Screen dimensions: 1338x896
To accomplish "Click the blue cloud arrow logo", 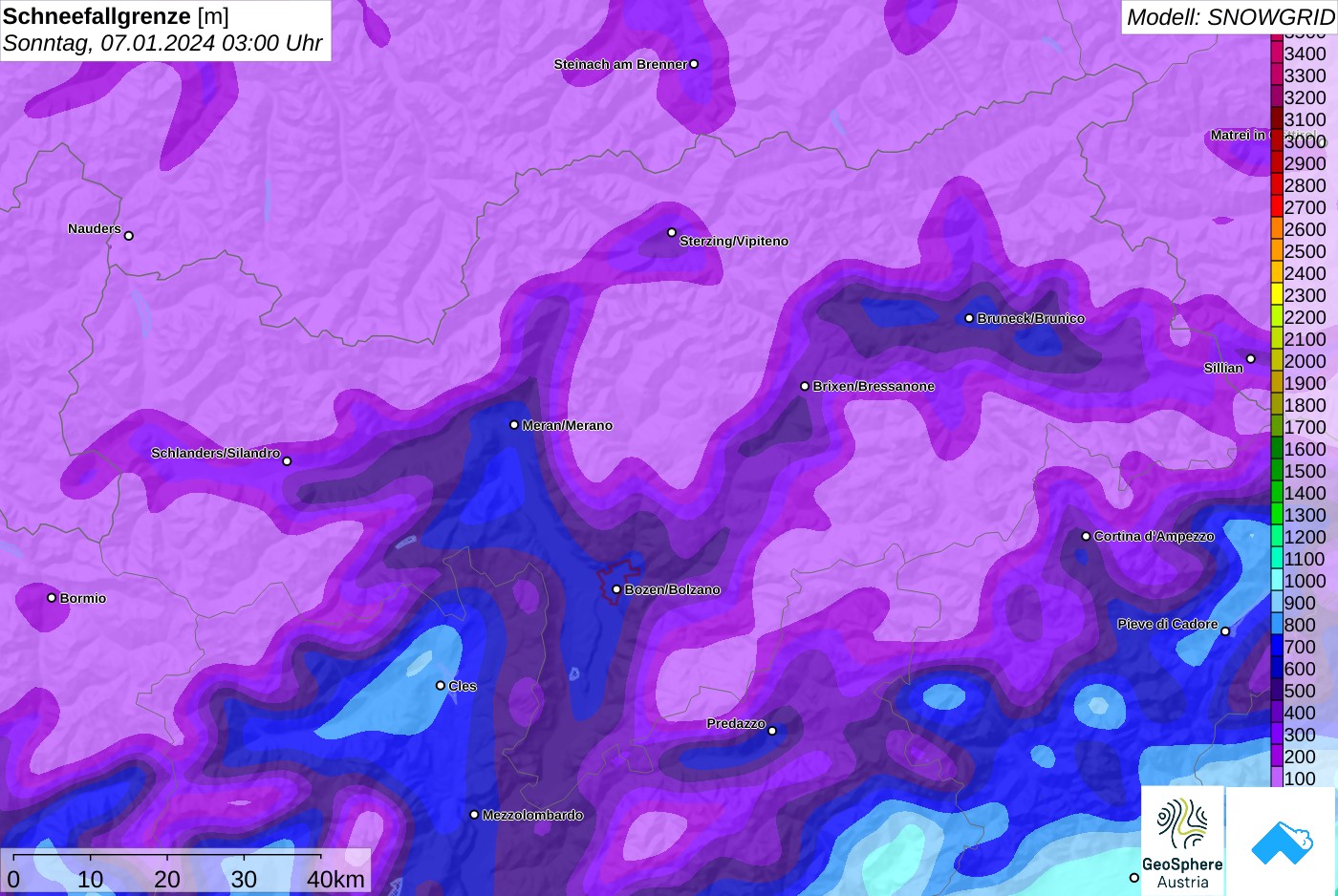I will [1282, 842].
